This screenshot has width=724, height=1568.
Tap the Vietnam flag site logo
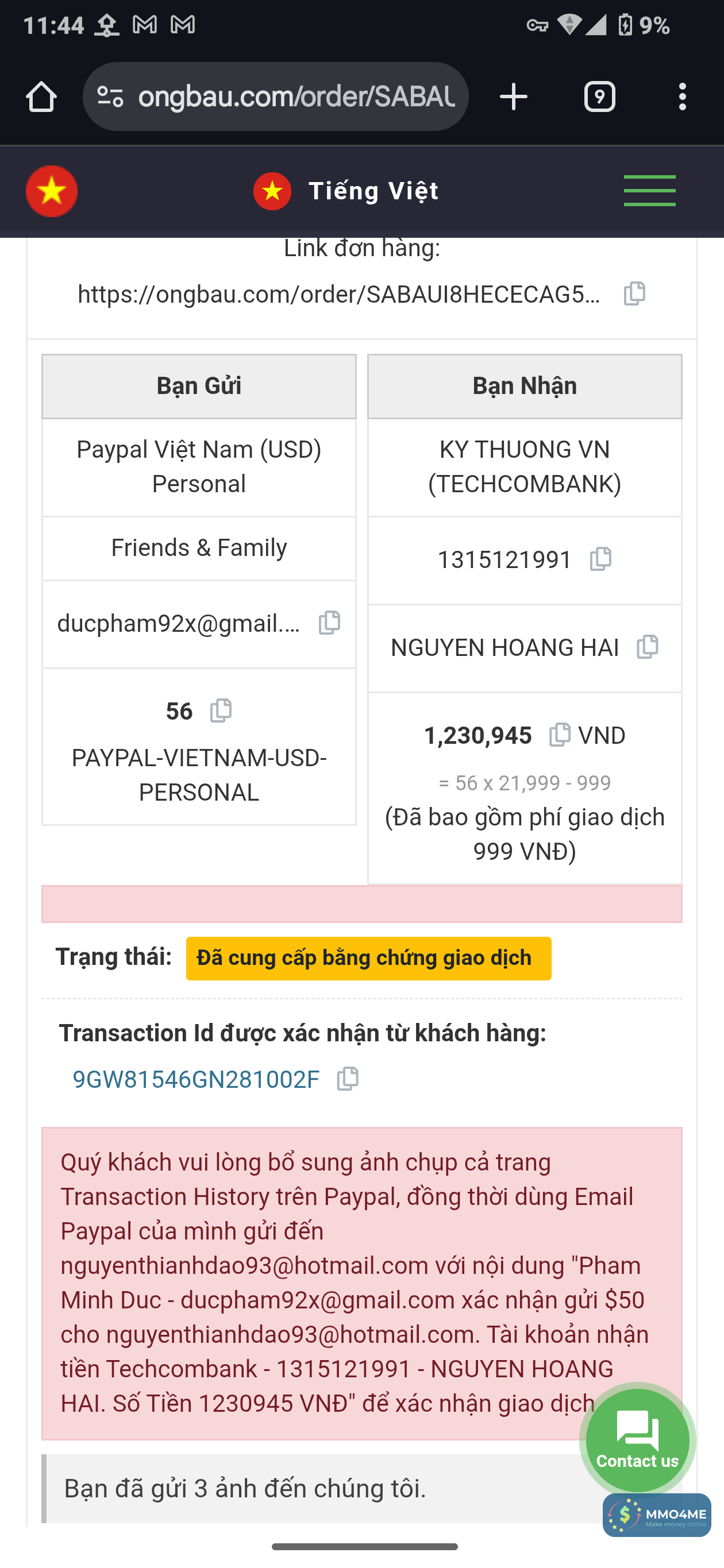pyautogui.click(x=52, y=191)
